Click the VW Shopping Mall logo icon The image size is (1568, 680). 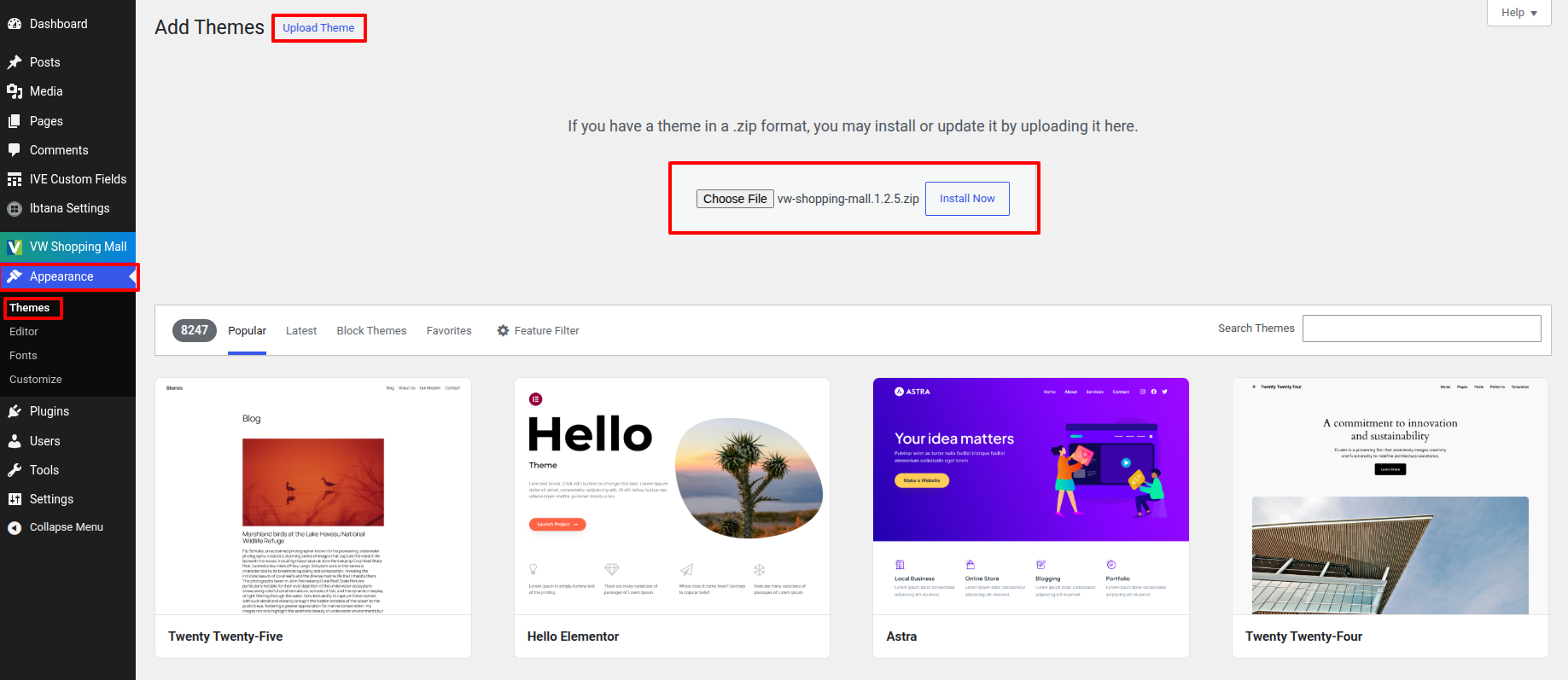[15, 247]
